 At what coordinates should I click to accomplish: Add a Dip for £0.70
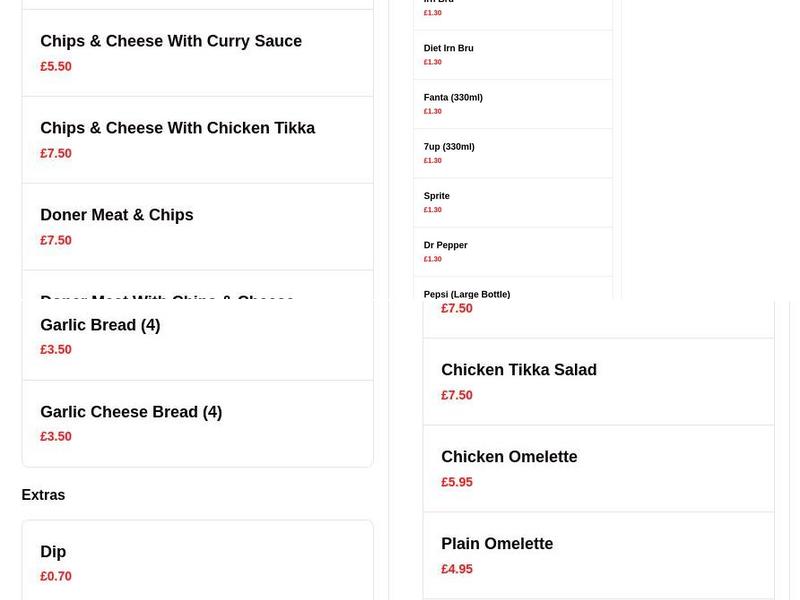click(x=52, y=551)
